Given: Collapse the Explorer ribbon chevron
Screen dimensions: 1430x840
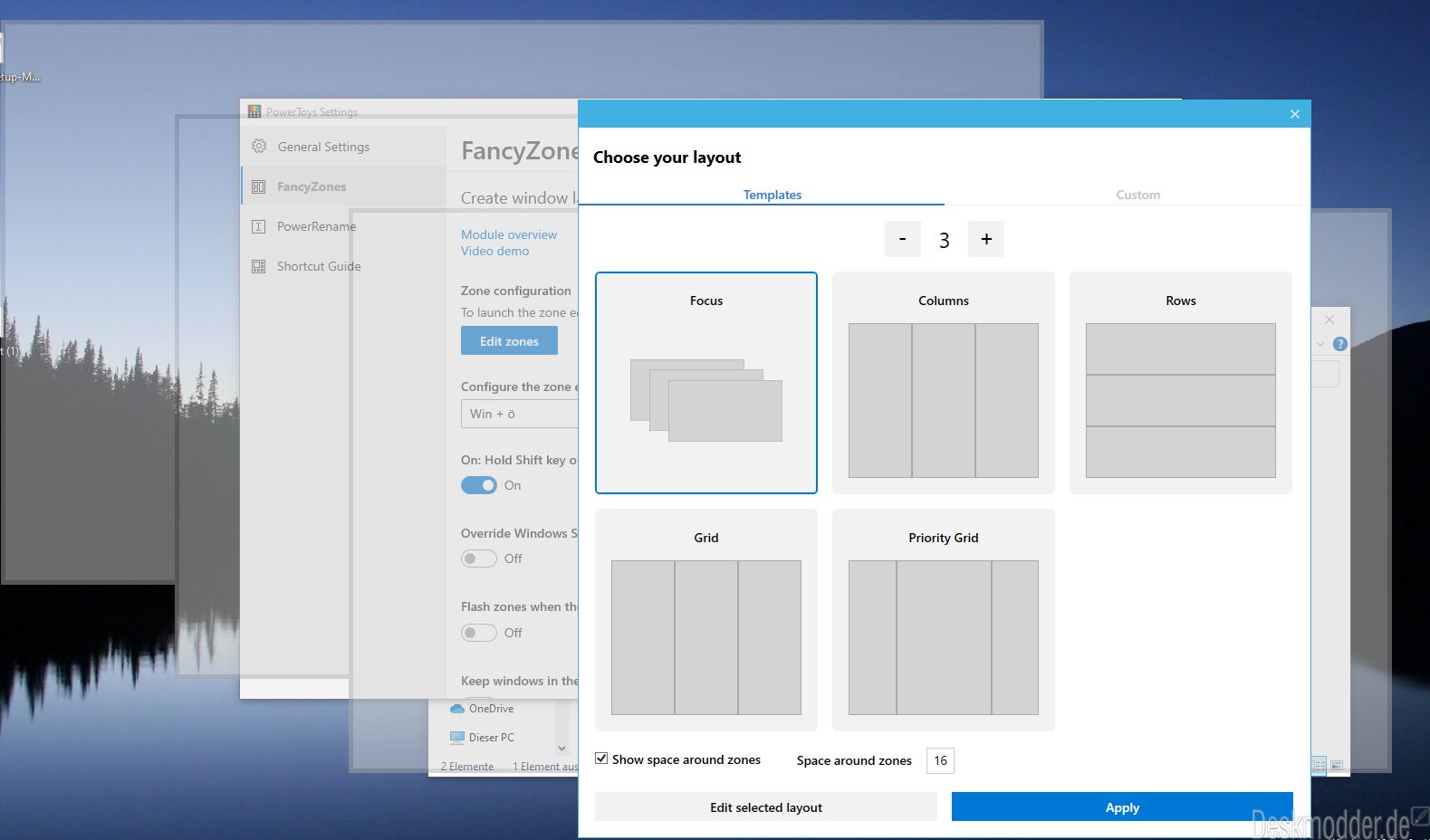Looking at the screenshot, I should click(1320, 344).
